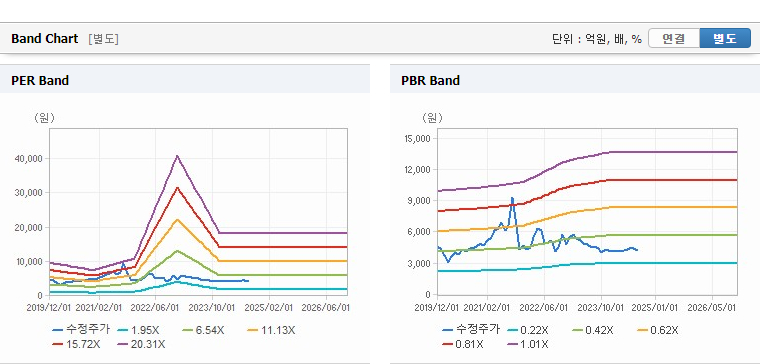Toggle 수정주가 legend in PER Band chart

click(x=81, y=330)
